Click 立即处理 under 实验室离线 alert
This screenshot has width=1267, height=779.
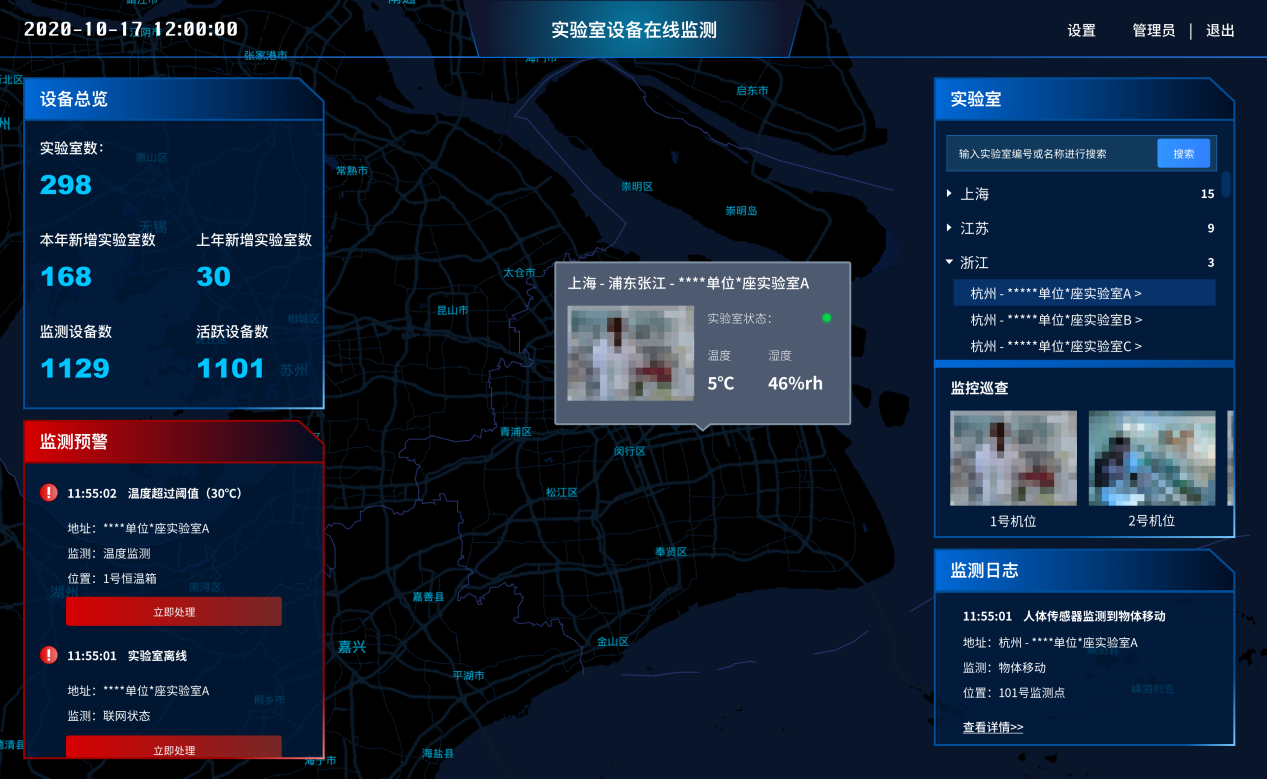tap(174, 748)
